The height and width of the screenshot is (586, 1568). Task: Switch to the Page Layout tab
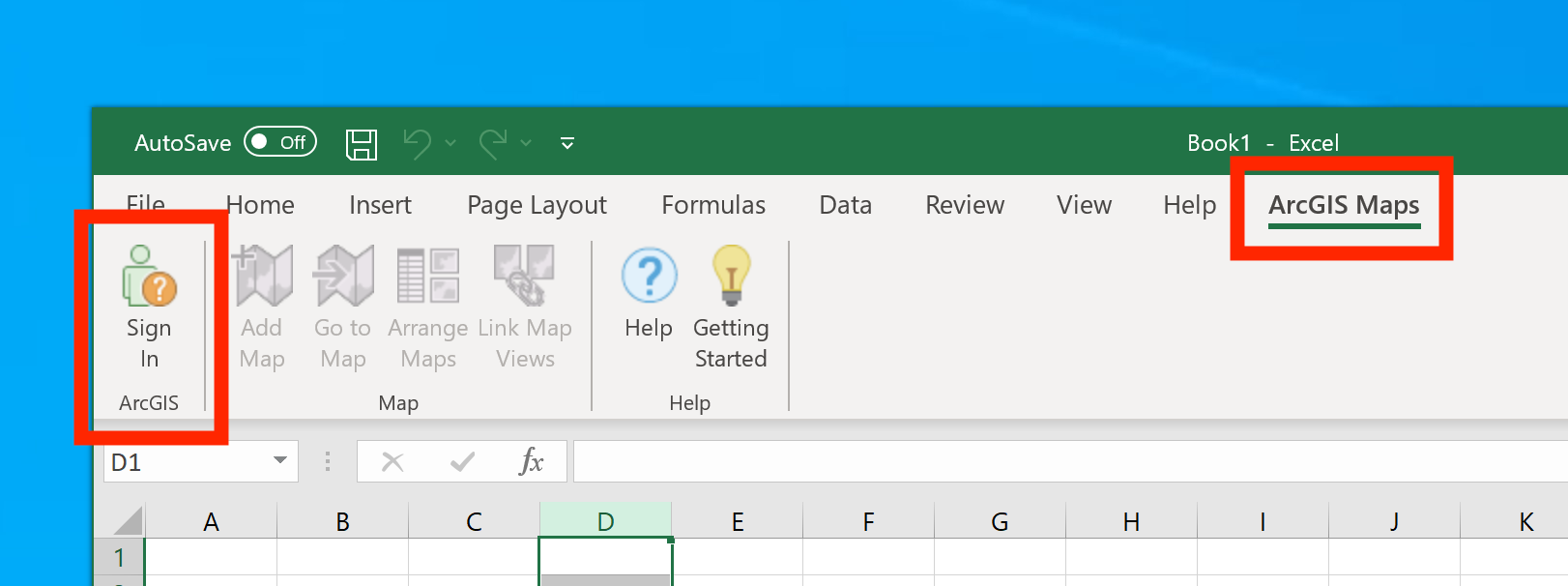[537, 205]
